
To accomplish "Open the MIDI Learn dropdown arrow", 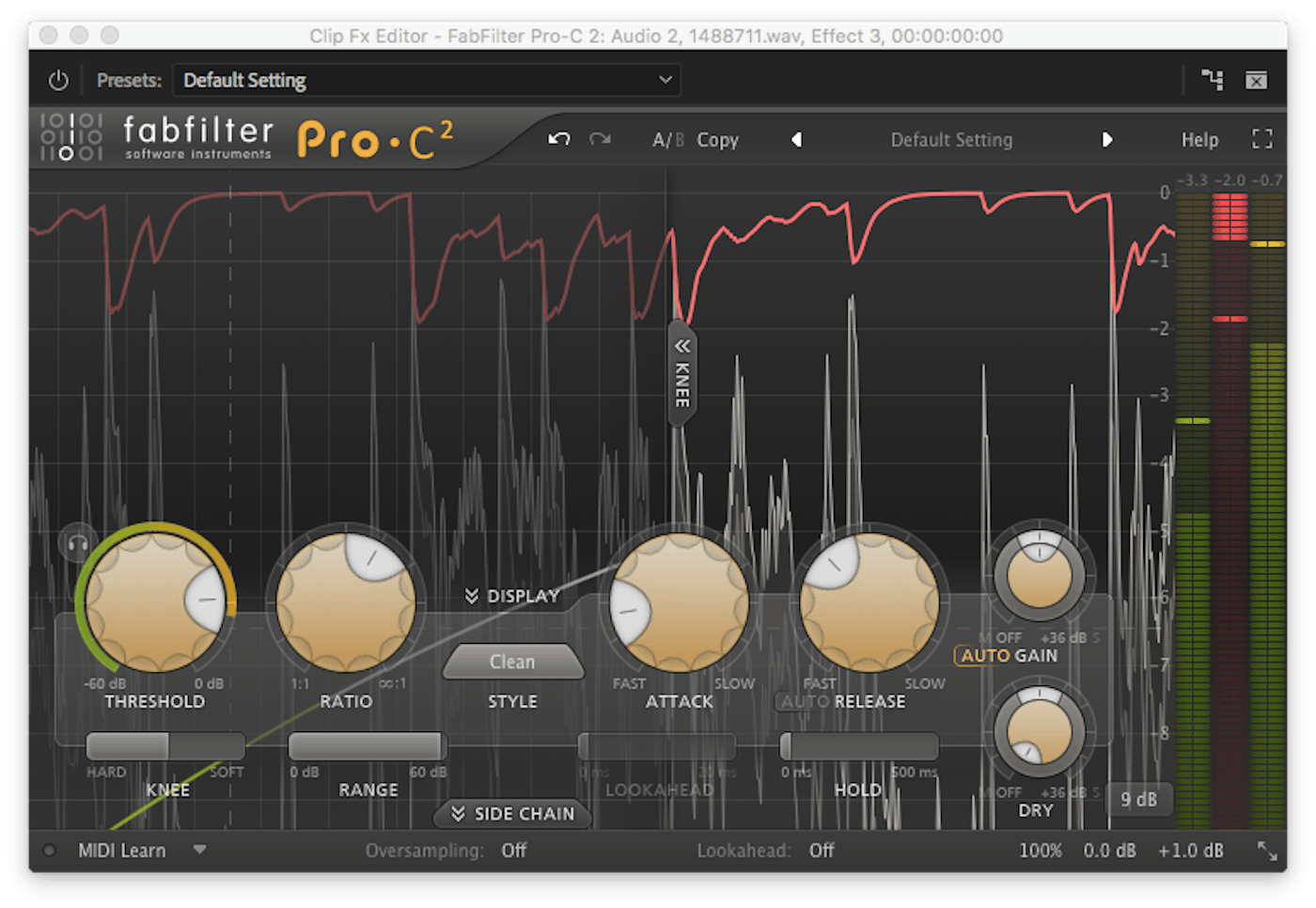I will pyautogui.click(x=199, y=850).
